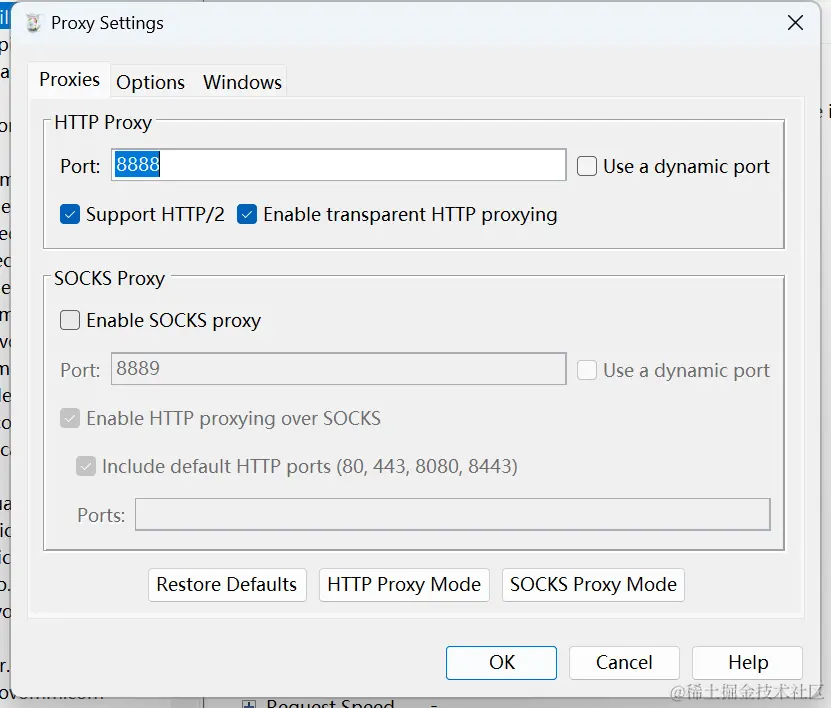This screenshot has width=831, height=708.
Task: Disable transparent HTTP proxying checkbox
Action: [247, 214]
